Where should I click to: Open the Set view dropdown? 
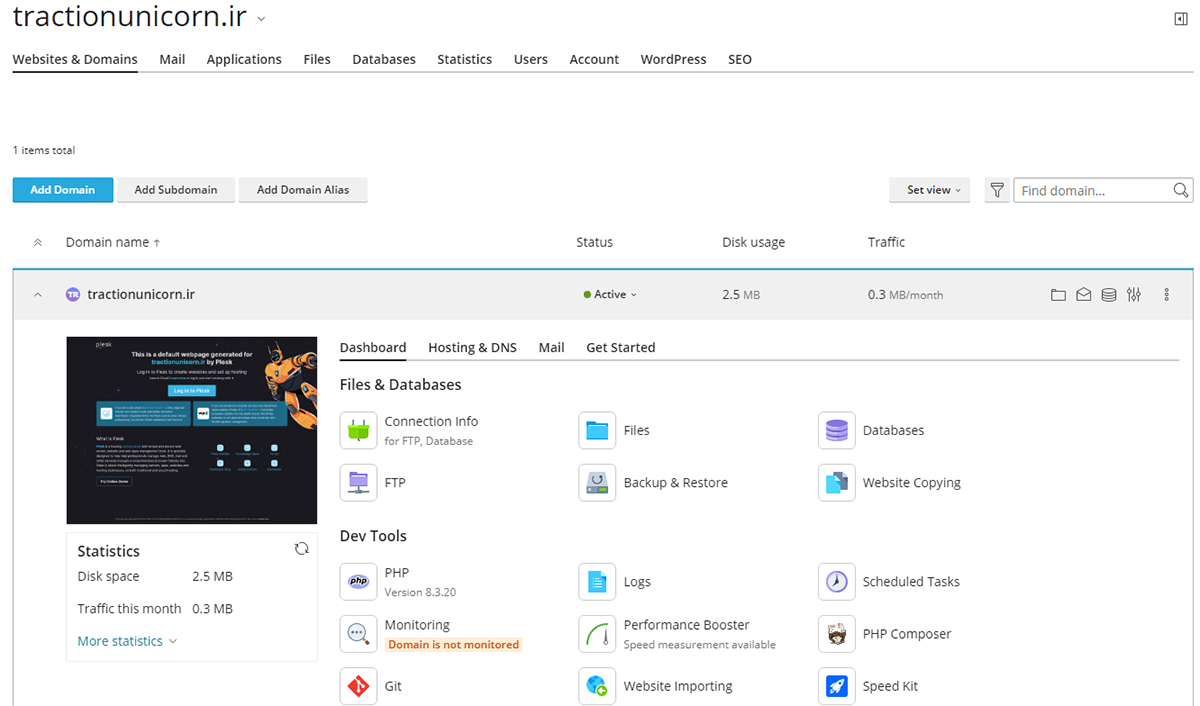click(x=930, y=190)
